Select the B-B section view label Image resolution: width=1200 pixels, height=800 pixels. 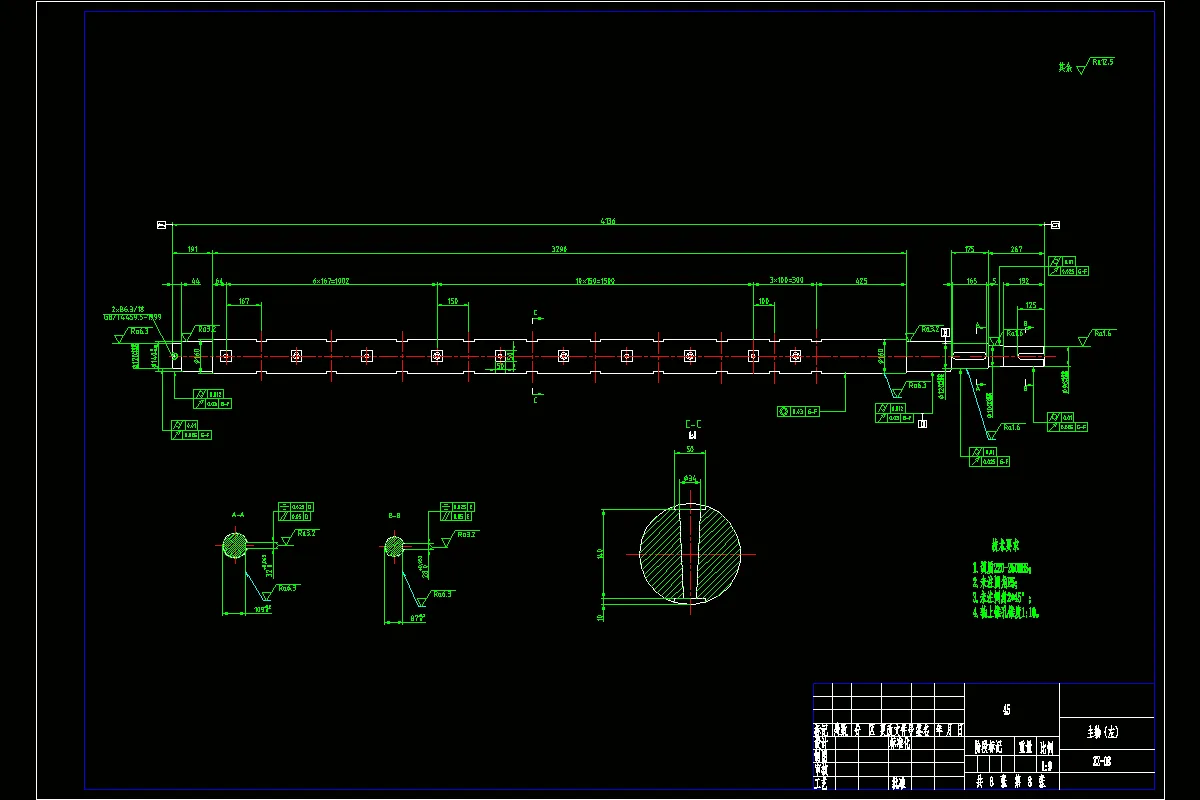(394, 514)
